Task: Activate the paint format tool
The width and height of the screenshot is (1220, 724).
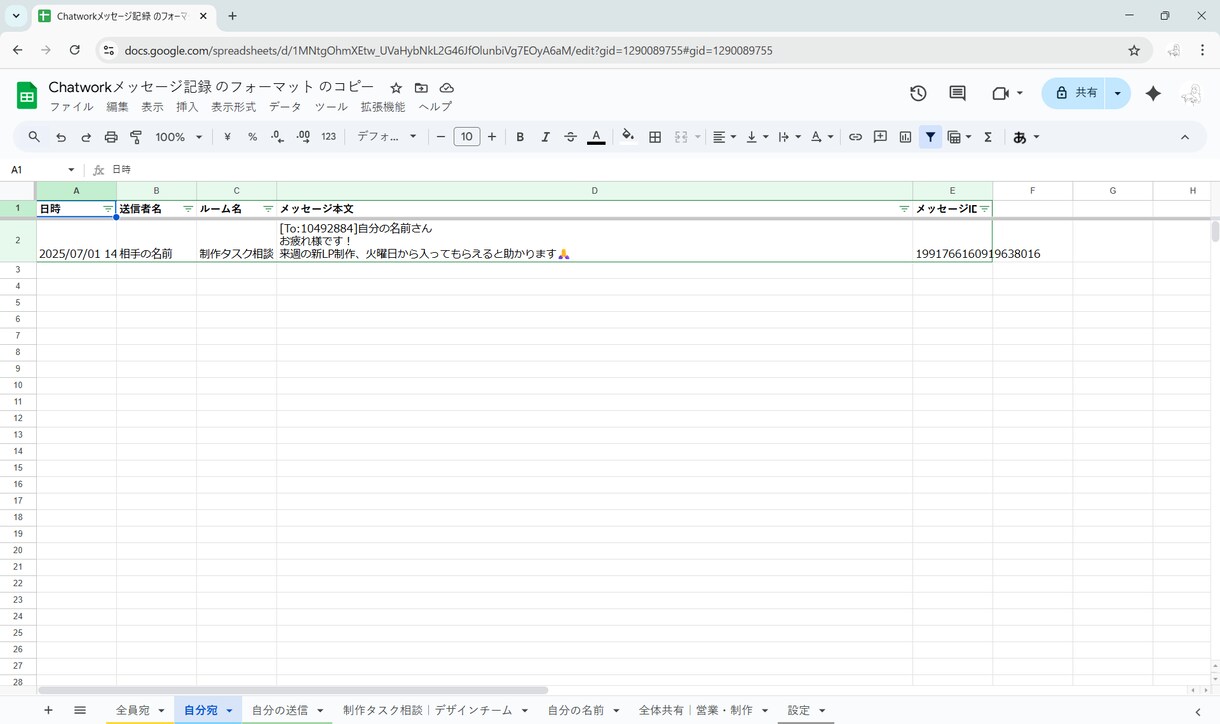Action: tap(136, 137)
